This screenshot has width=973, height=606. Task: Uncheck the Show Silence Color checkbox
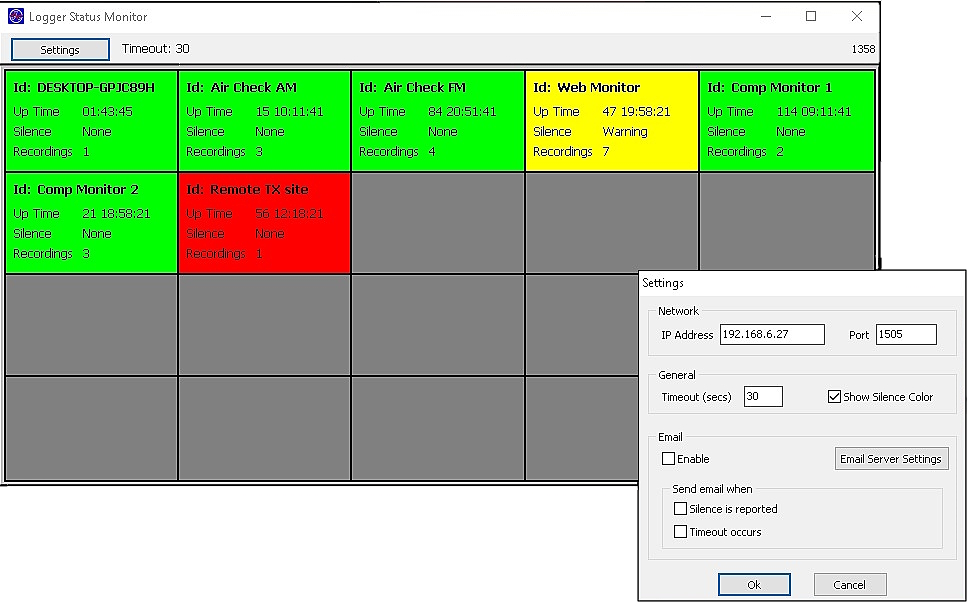pos(834,396)
